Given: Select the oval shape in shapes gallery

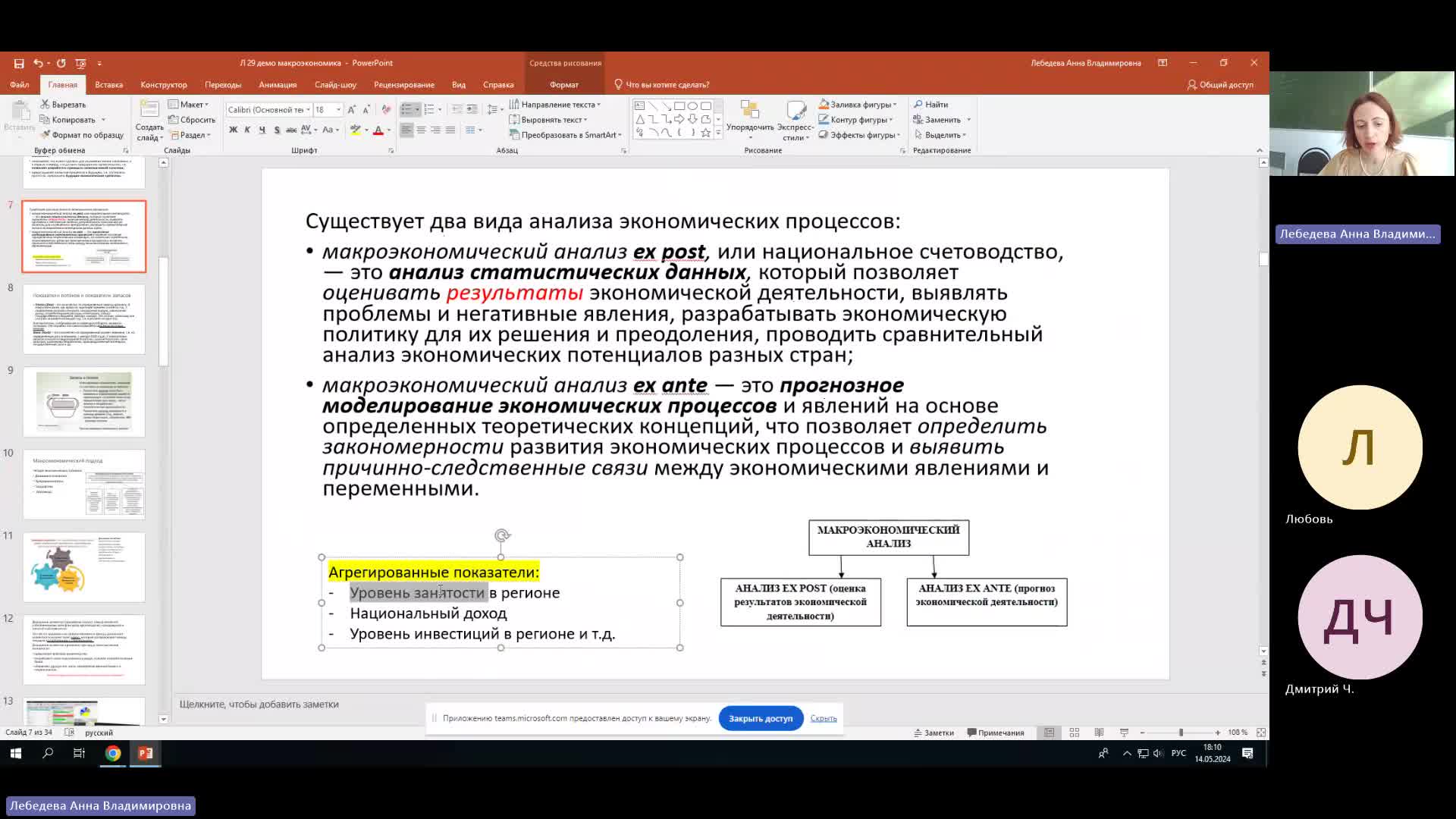Looking at the screenshot, I should (692, 106).
